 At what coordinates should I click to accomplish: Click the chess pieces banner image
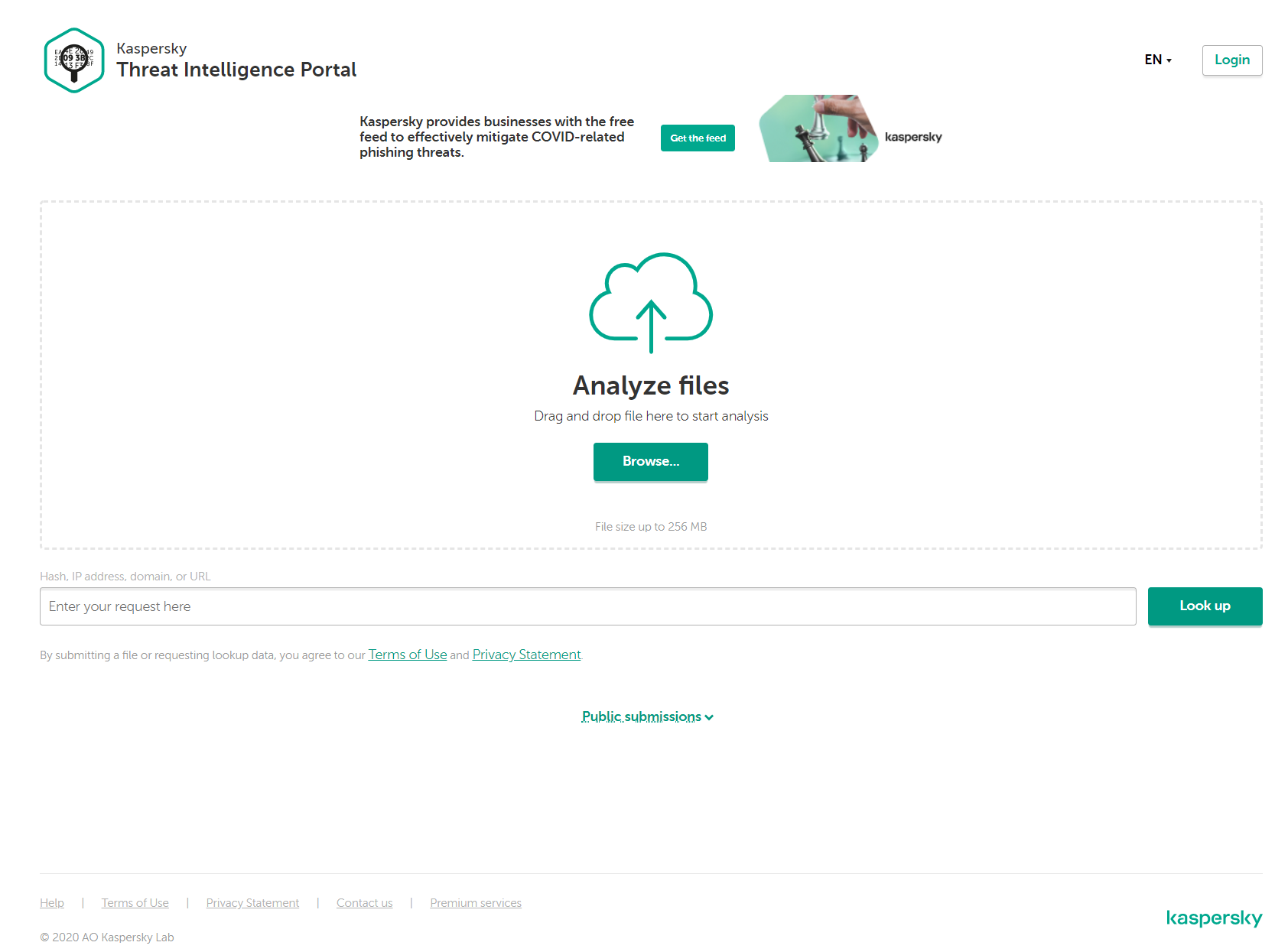818,128
